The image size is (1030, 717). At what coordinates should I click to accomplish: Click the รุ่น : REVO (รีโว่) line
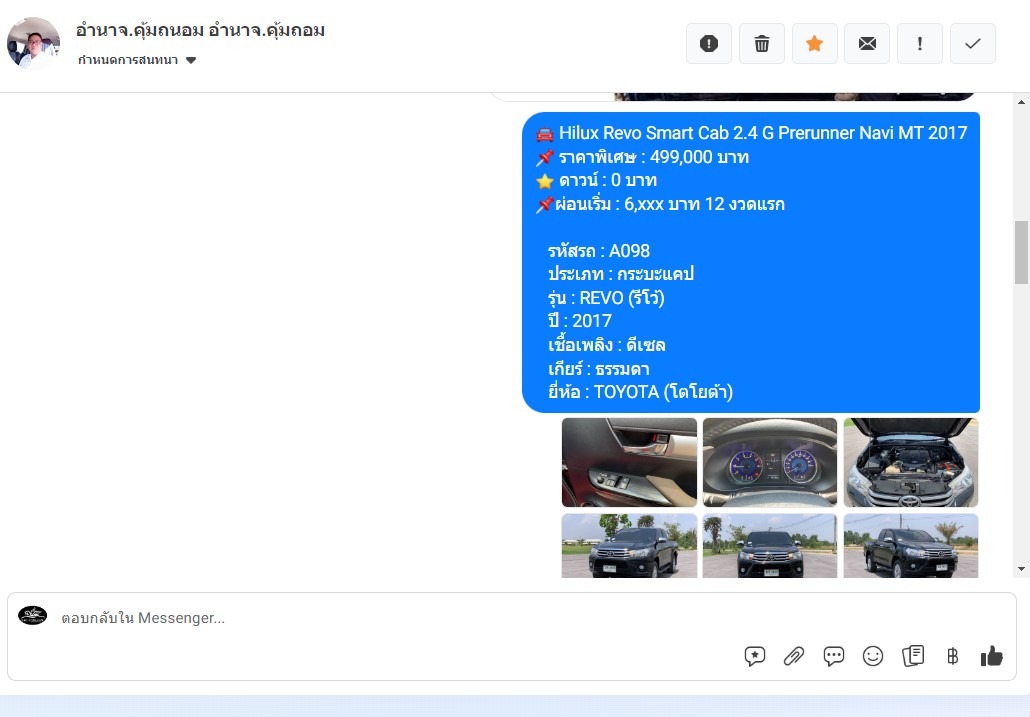606,297
